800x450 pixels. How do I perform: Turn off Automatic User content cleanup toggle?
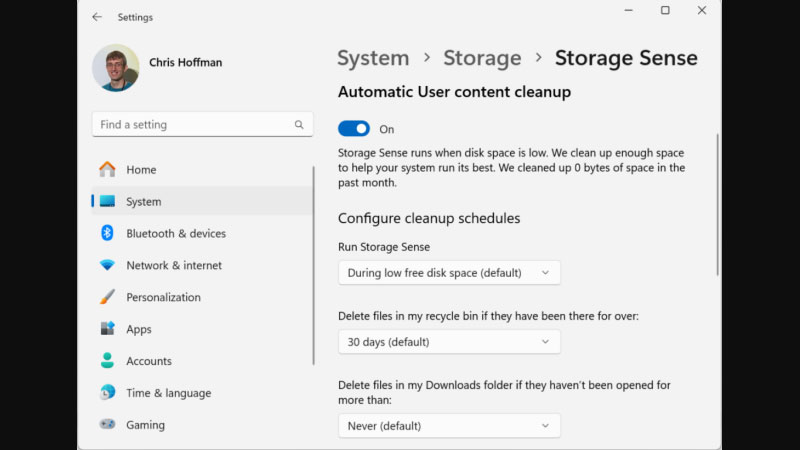pos(354,129)
